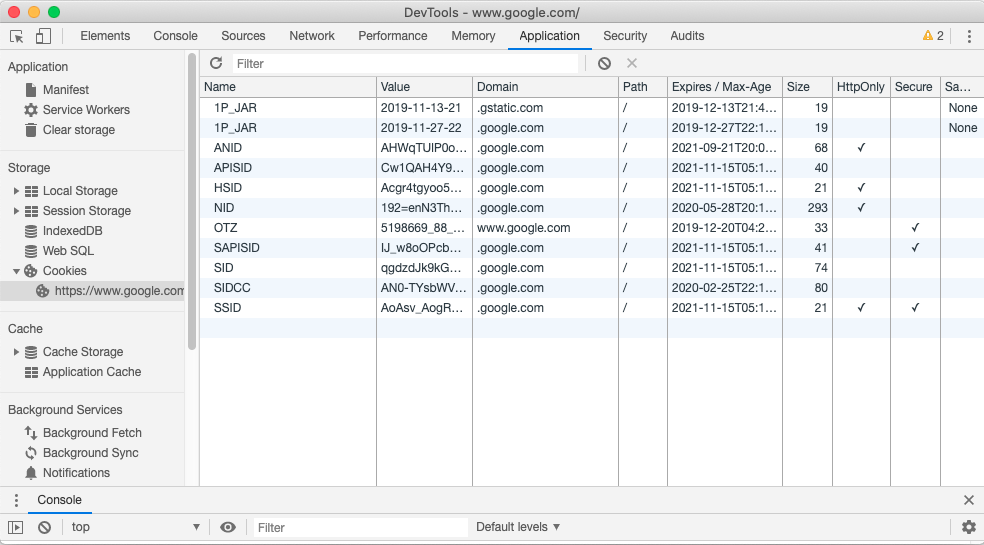Show the console sidebar
The width and height of the screenshot is (984, 545).
[16, 527]
